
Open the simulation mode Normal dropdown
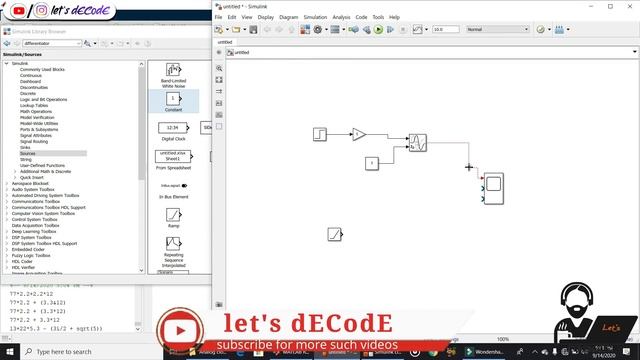[498, 29]
